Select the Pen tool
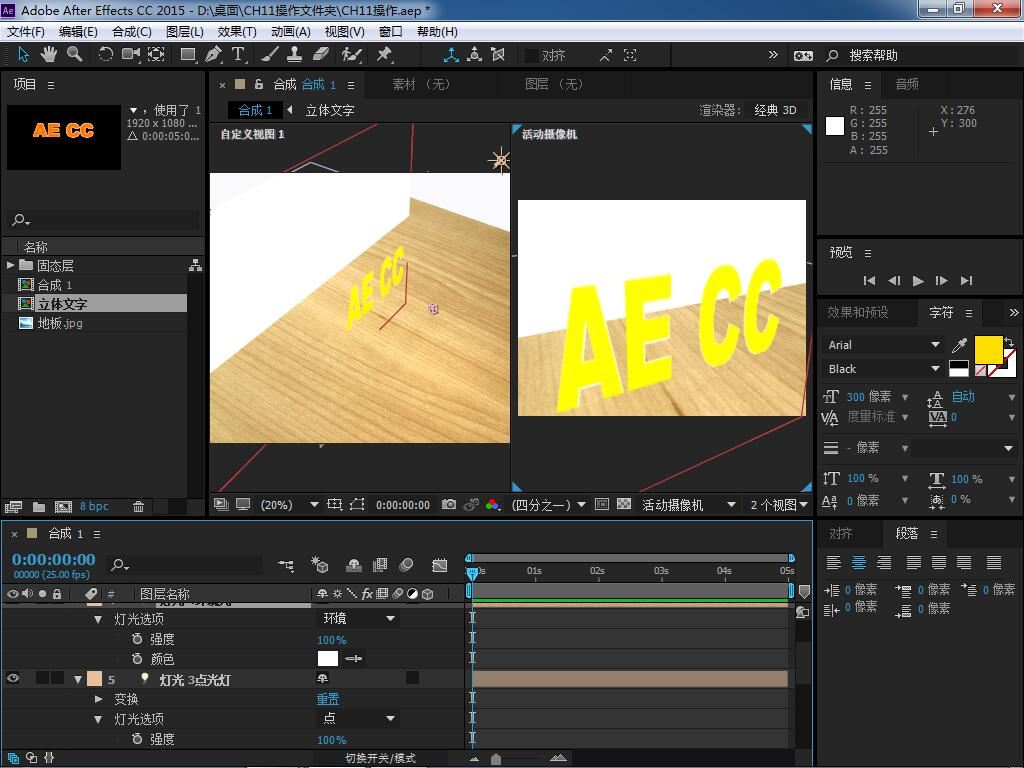 coord(213,55)
